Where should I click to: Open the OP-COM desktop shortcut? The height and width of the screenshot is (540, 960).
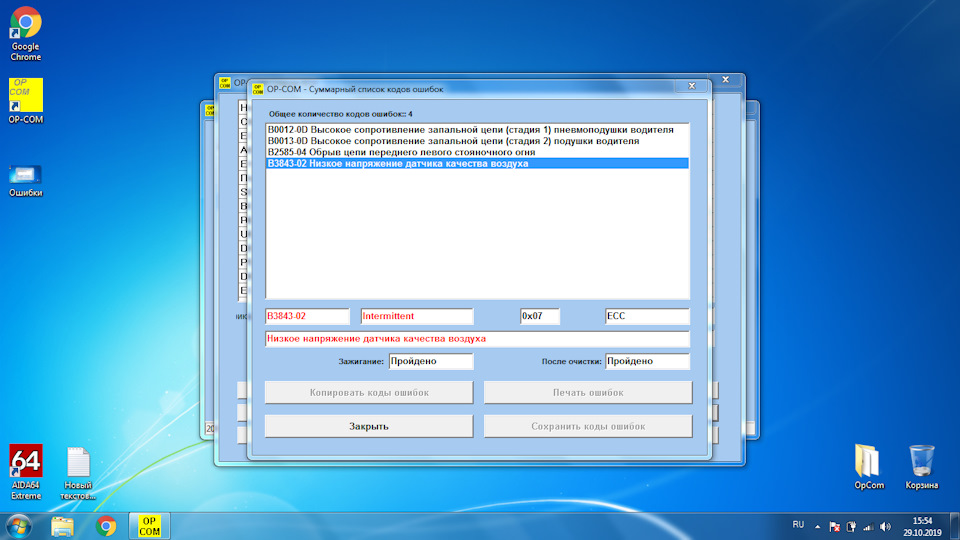point(25,95)
